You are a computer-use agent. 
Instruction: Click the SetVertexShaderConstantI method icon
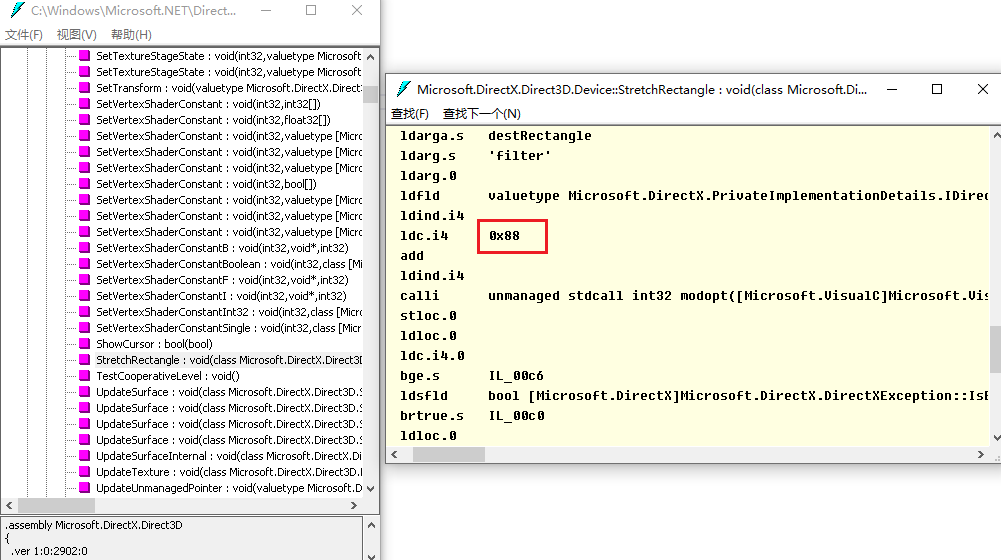click(x=84, y=296)
